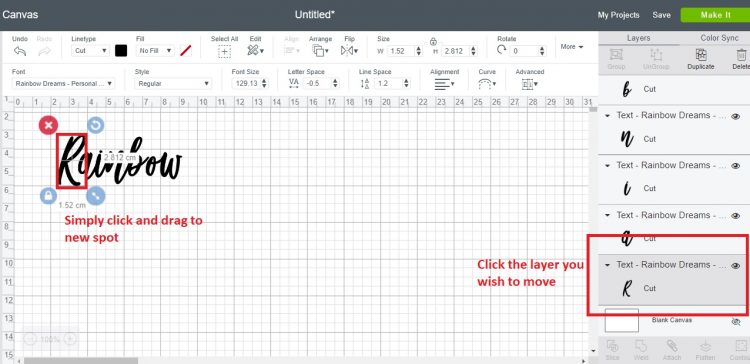Toggle the size aspect lock icon
The height and width of the screenshot is (364, 750).
[433, 41]
